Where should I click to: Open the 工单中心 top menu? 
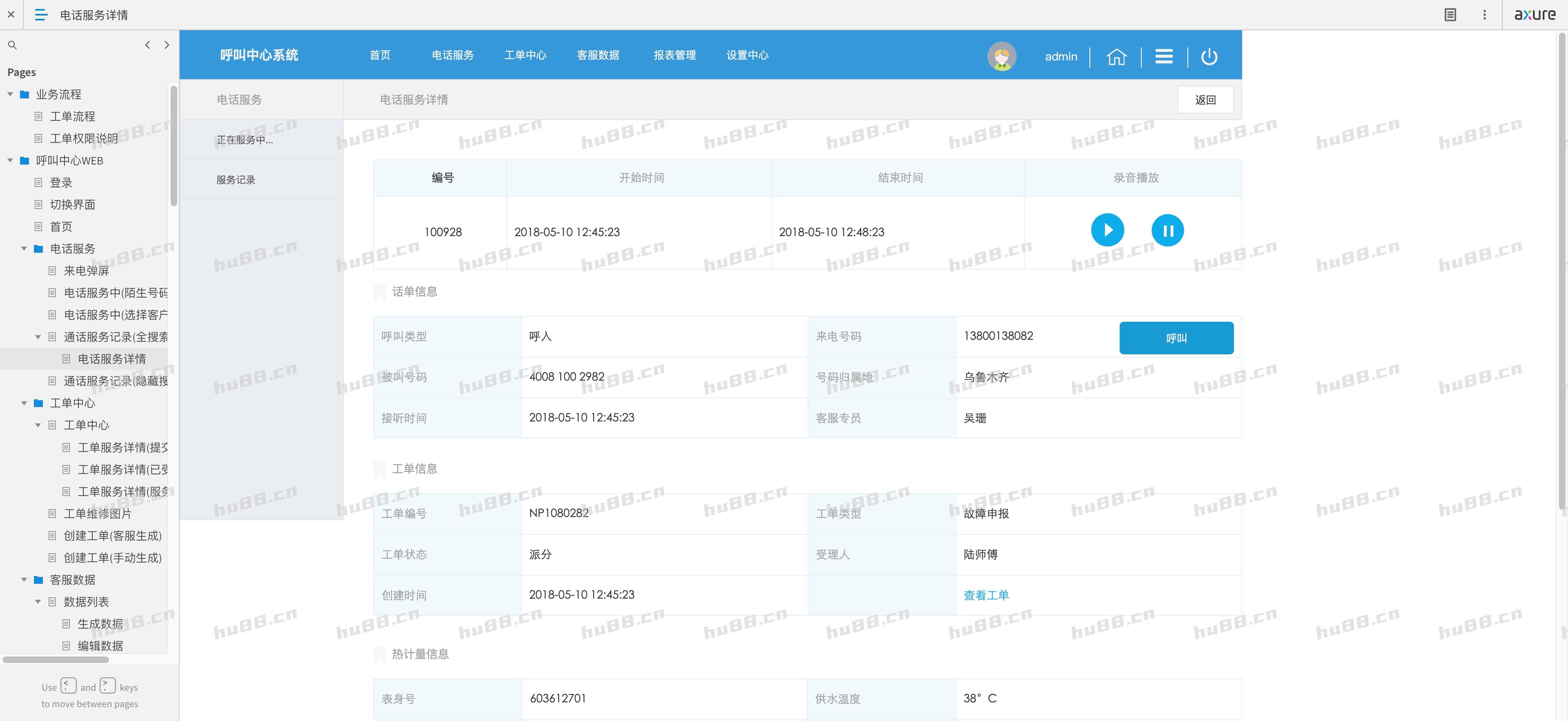pos(525,56)
